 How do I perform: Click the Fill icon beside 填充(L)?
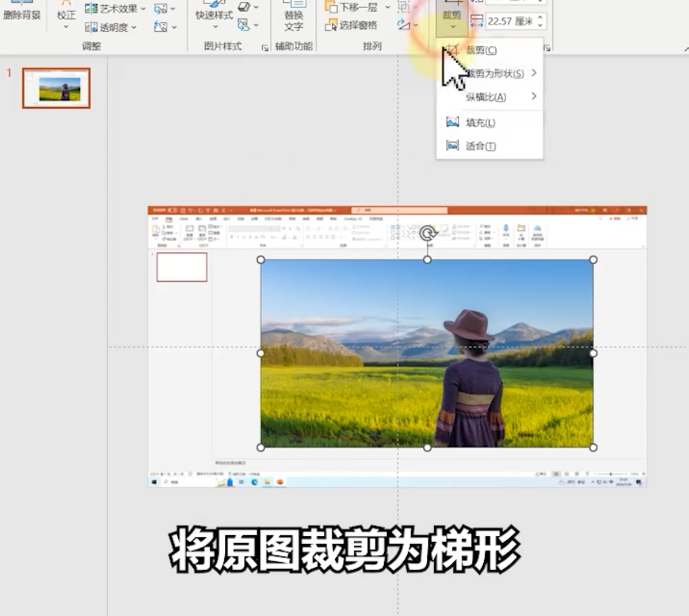(453, 123)
